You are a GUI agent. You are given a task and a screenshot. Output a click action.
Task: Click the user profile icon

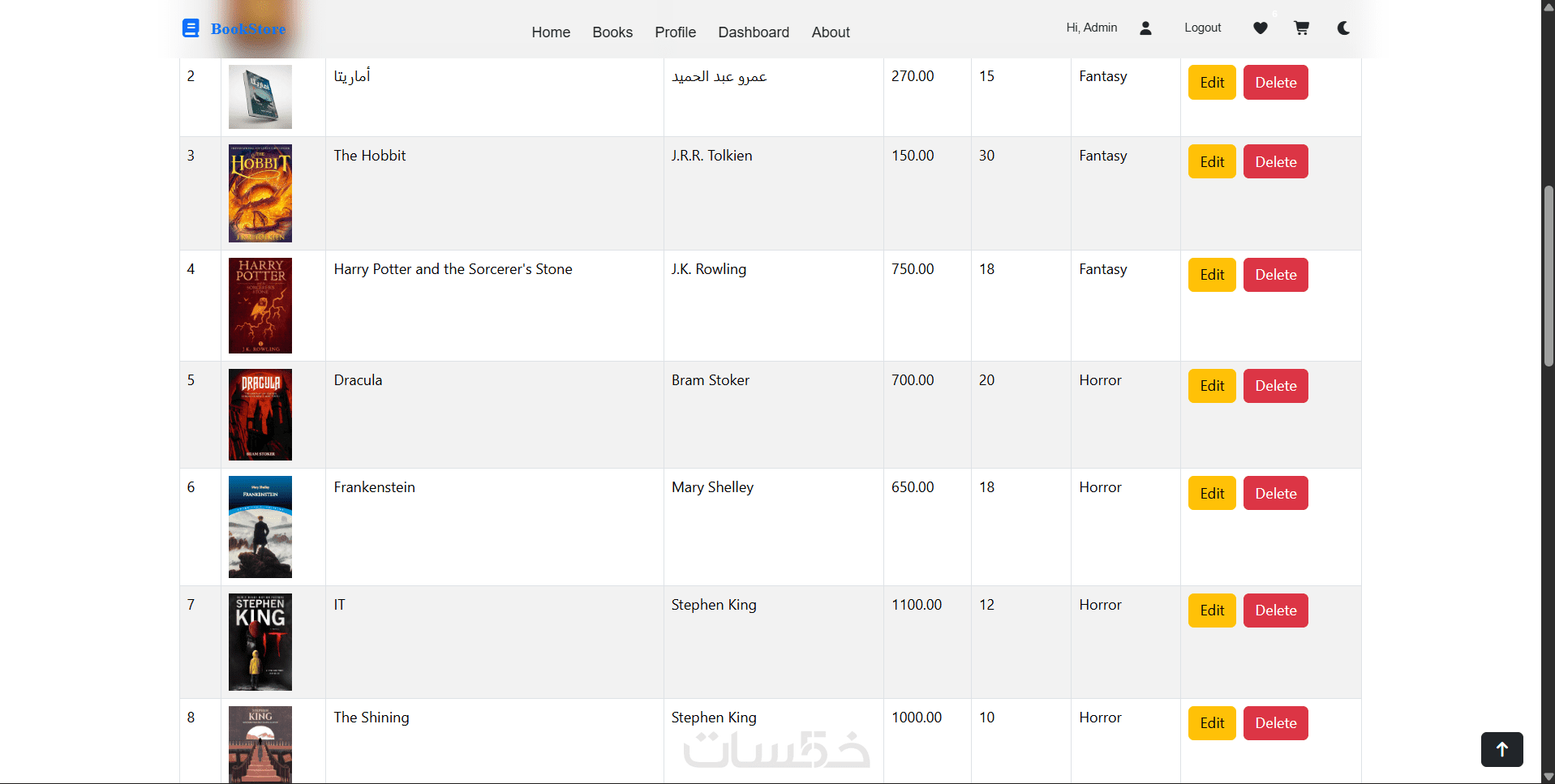1145,28
